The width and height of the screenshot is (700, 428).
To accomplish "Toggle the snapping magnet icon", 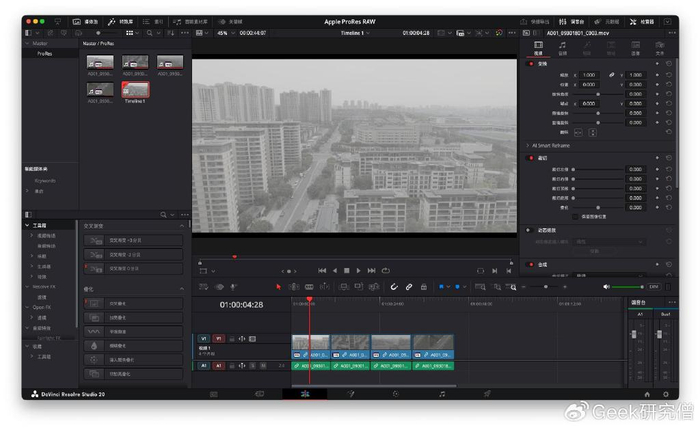I will tap(394, 287).
